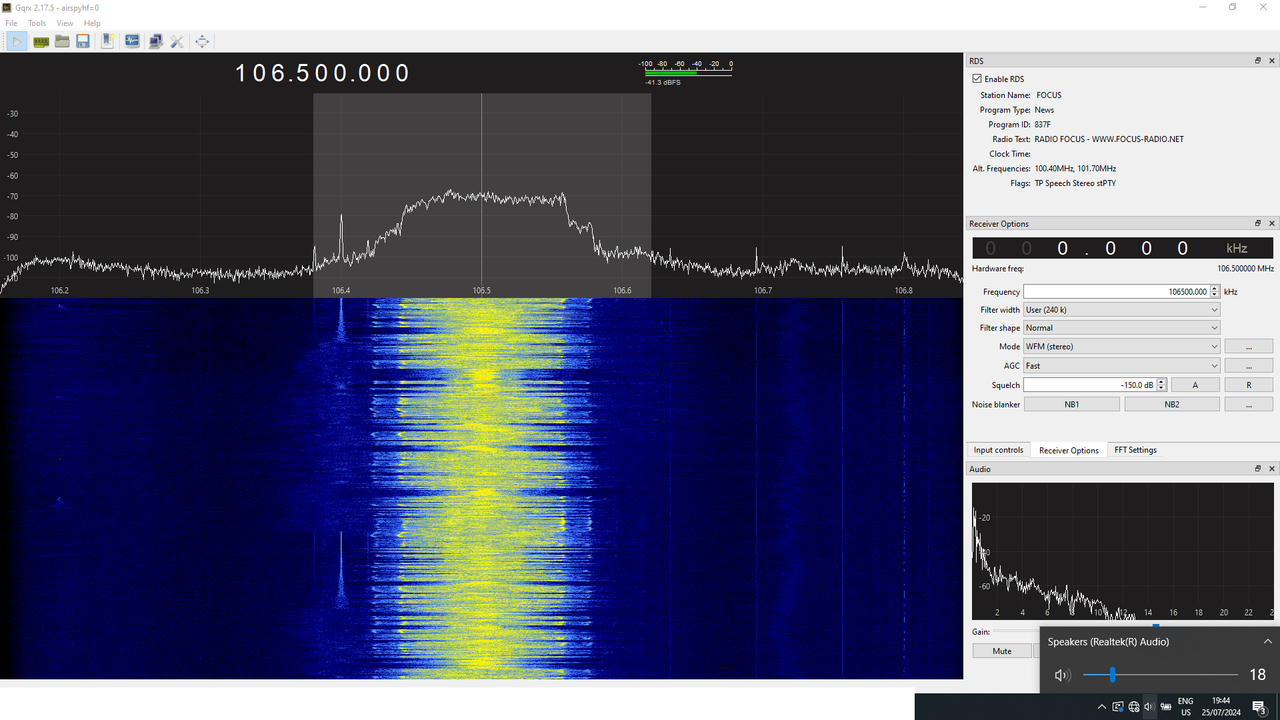Click the Squelch -150.0 dB field

click(1089, 385)
